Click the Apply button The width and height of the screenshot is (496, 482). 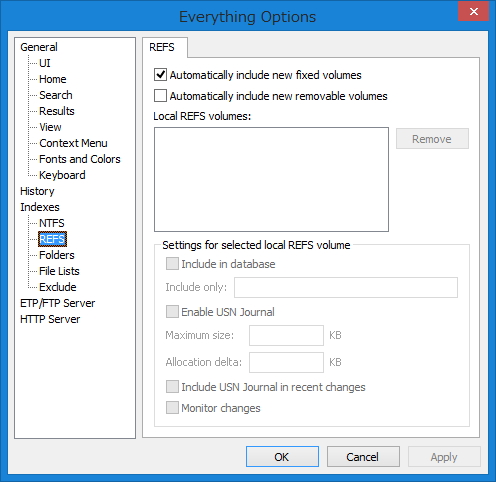(444, 456)
